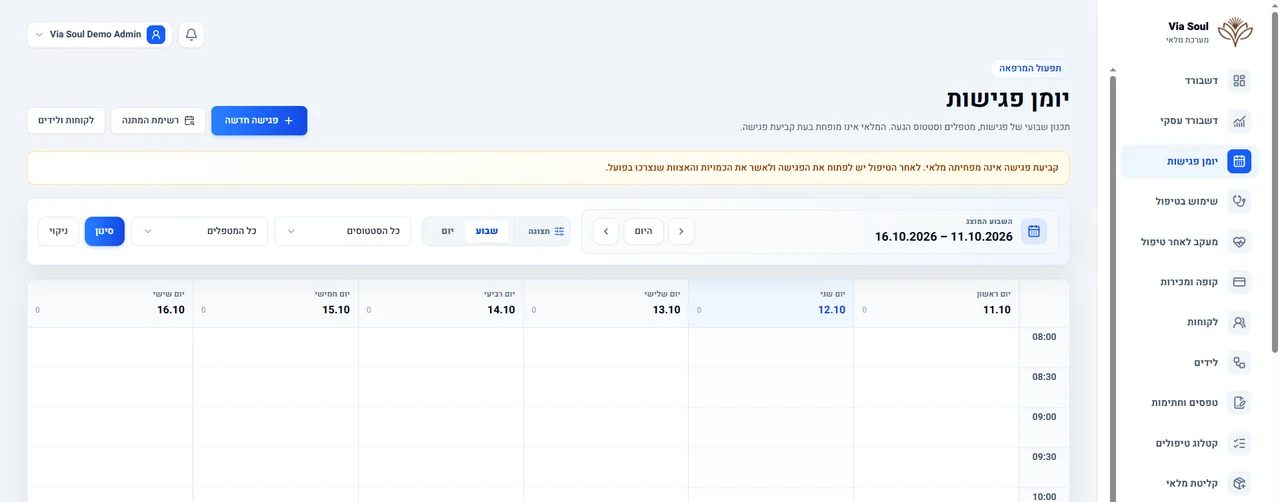
Task: Open the לקוחות people icon
Action: (1239, 322)
